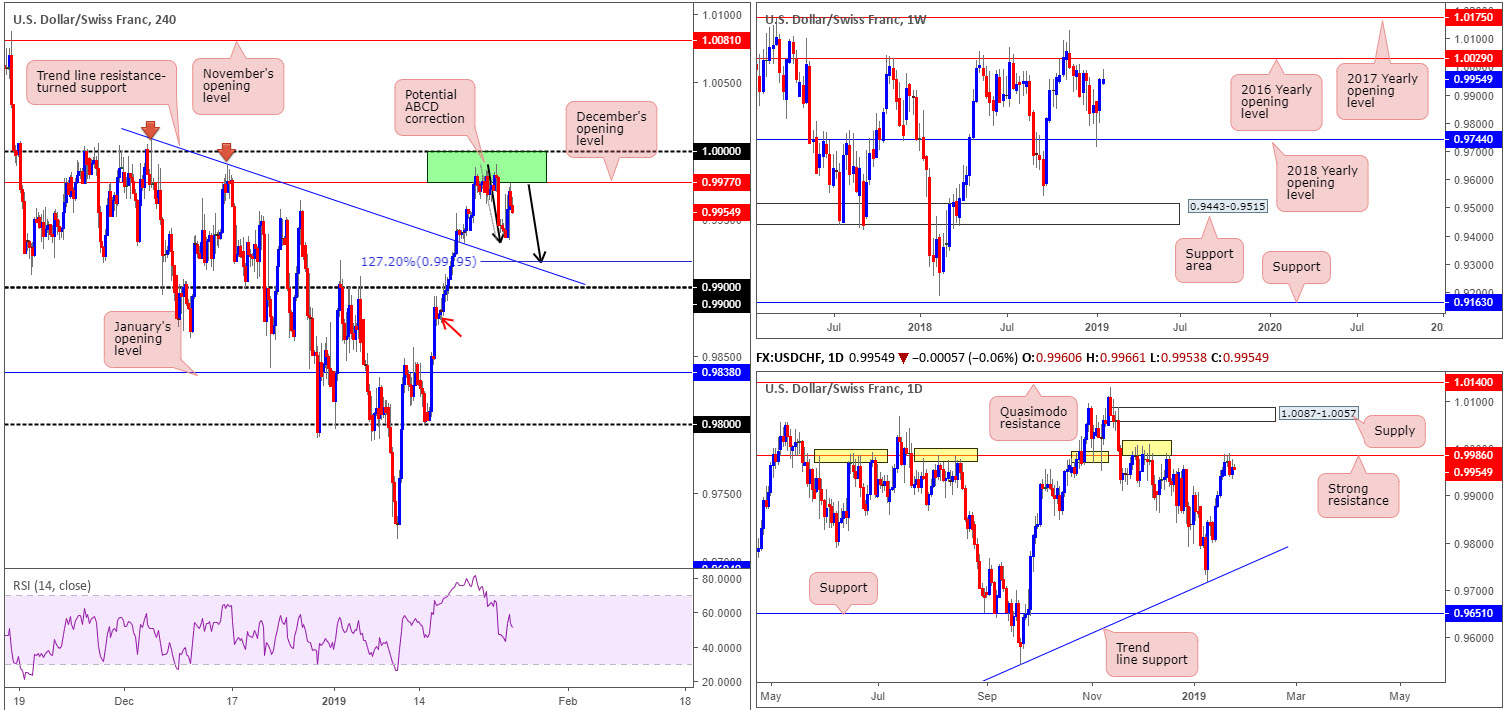
Task: Click the blue 0.98380 price label
Action: click(723, 373)
